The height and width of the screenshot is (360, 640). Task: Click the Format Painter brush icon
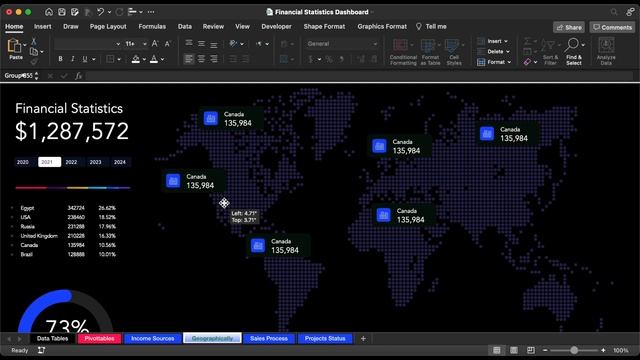[x=34, y=61]
